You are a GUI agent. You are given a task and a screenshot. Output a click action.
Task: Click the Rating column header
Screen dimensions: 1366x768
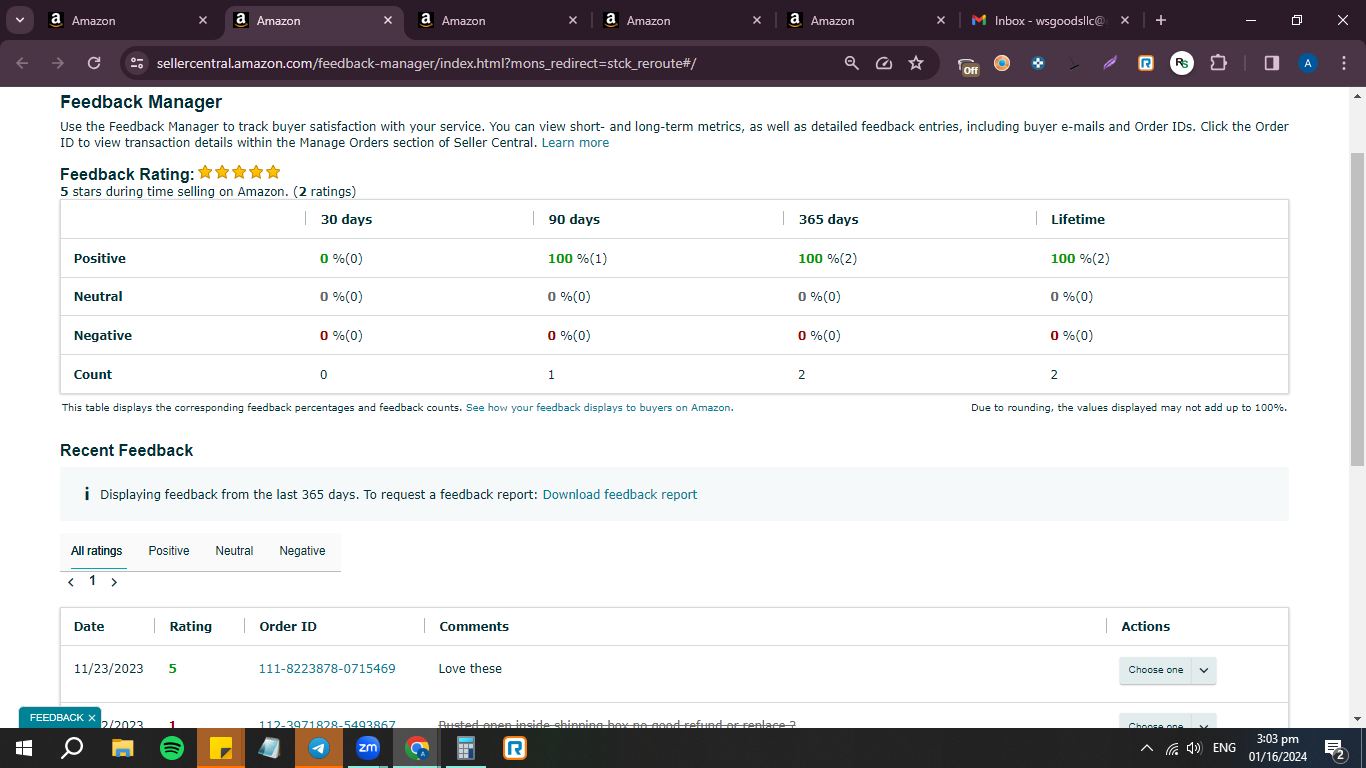tap(191, 627)
